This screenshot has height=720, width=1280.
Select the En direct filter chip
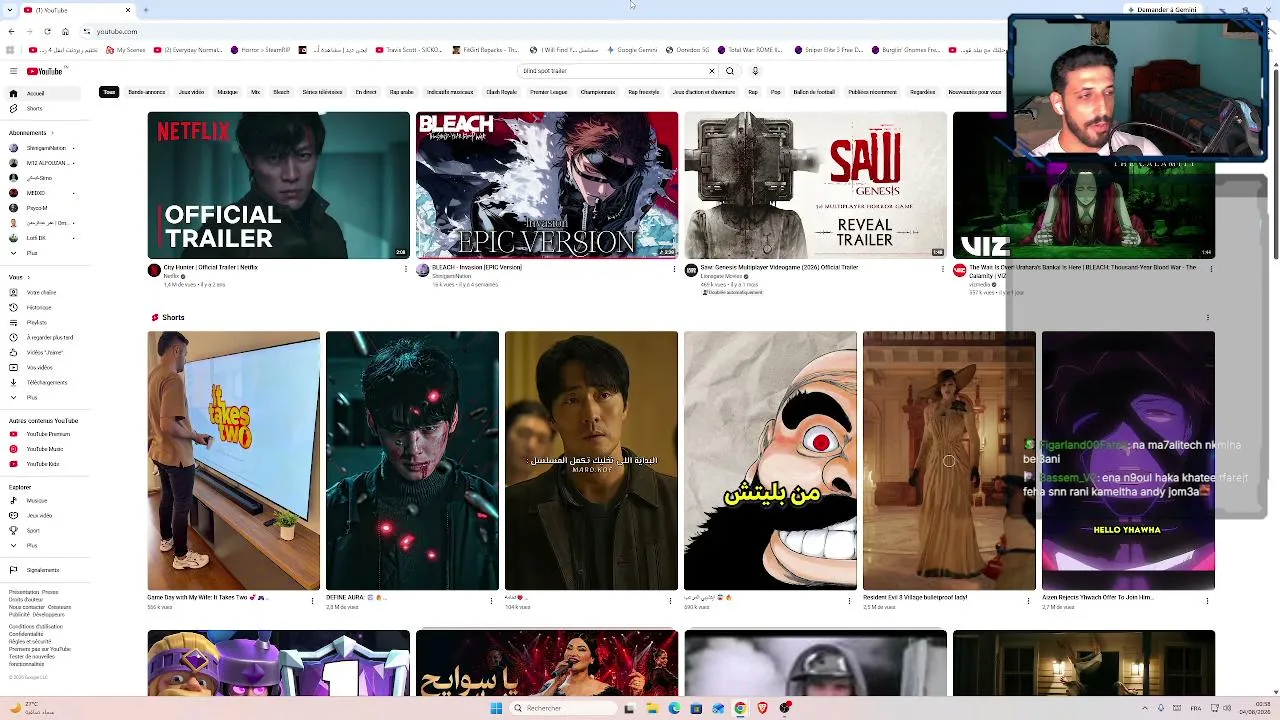pyautogui.click(x=366, y=92)
